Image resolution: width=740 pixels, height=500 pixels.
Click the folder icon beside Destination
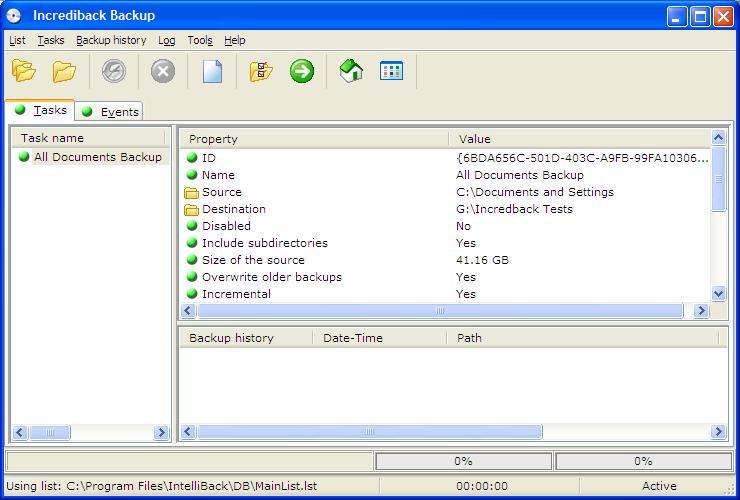191,210
